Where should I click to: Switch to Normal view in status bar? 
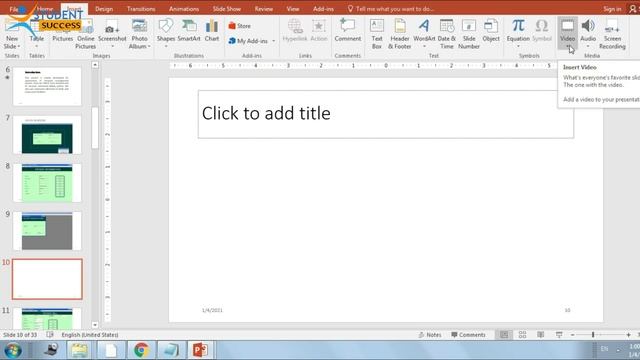click(504, 335)
